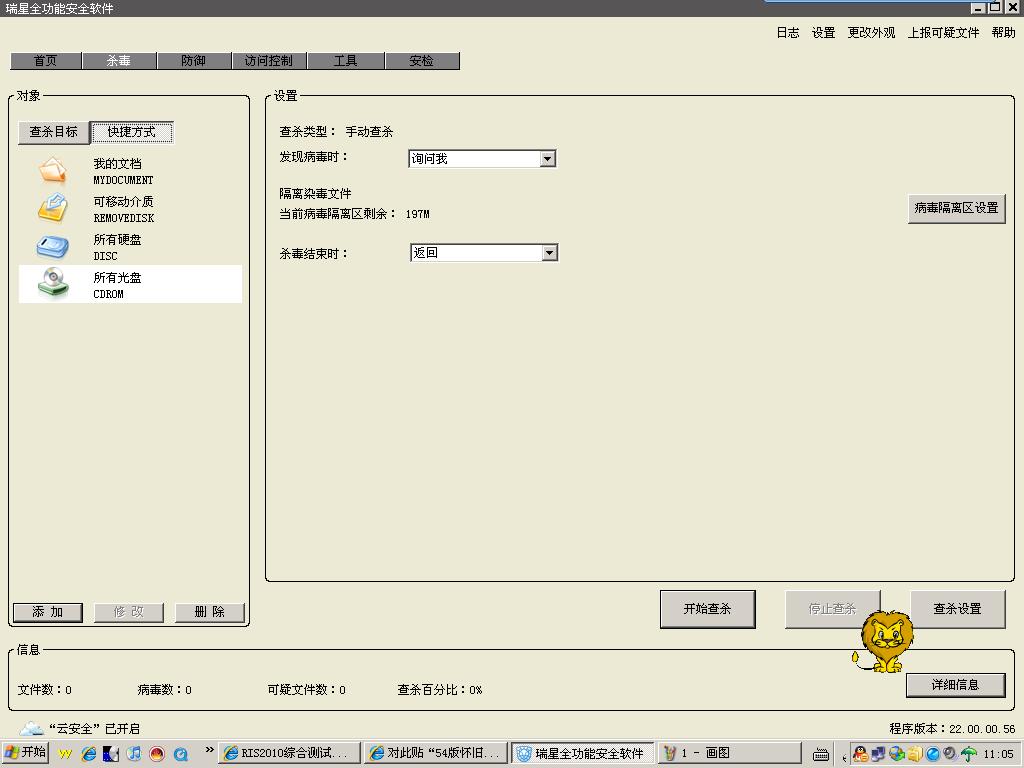Click the 病毒隔离区设置 button

point(956,208)
